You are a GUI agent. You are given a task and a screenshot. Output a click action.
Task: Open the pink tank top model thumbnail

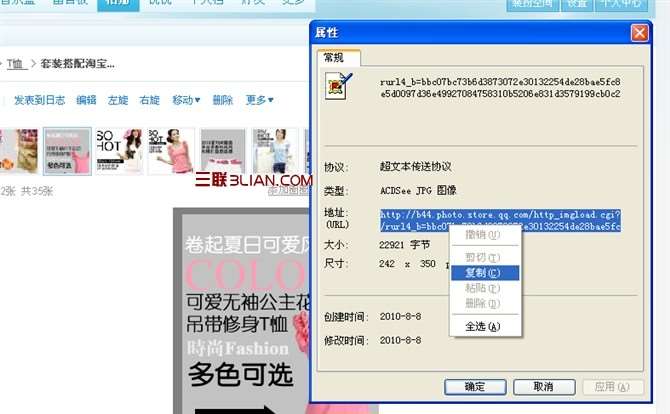point(171,151)
